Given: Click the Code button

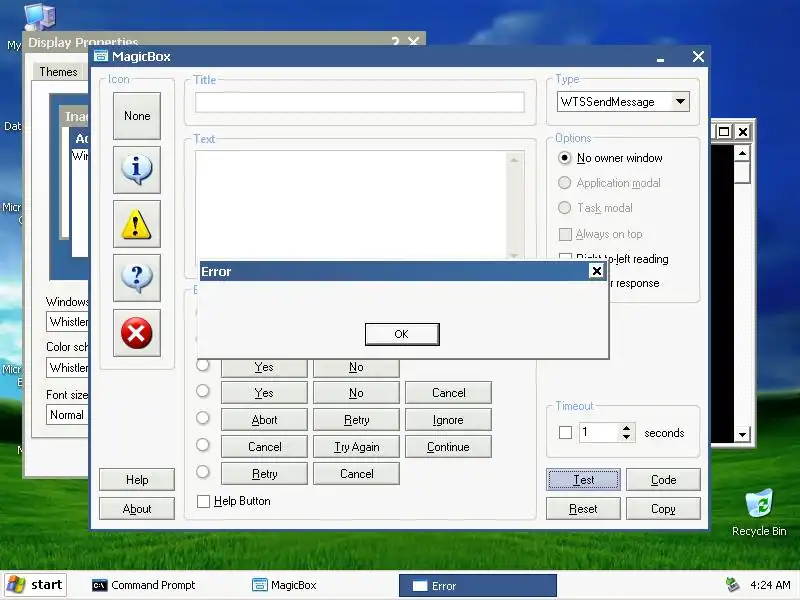Looking at the screenshot, I should point(663,480).
